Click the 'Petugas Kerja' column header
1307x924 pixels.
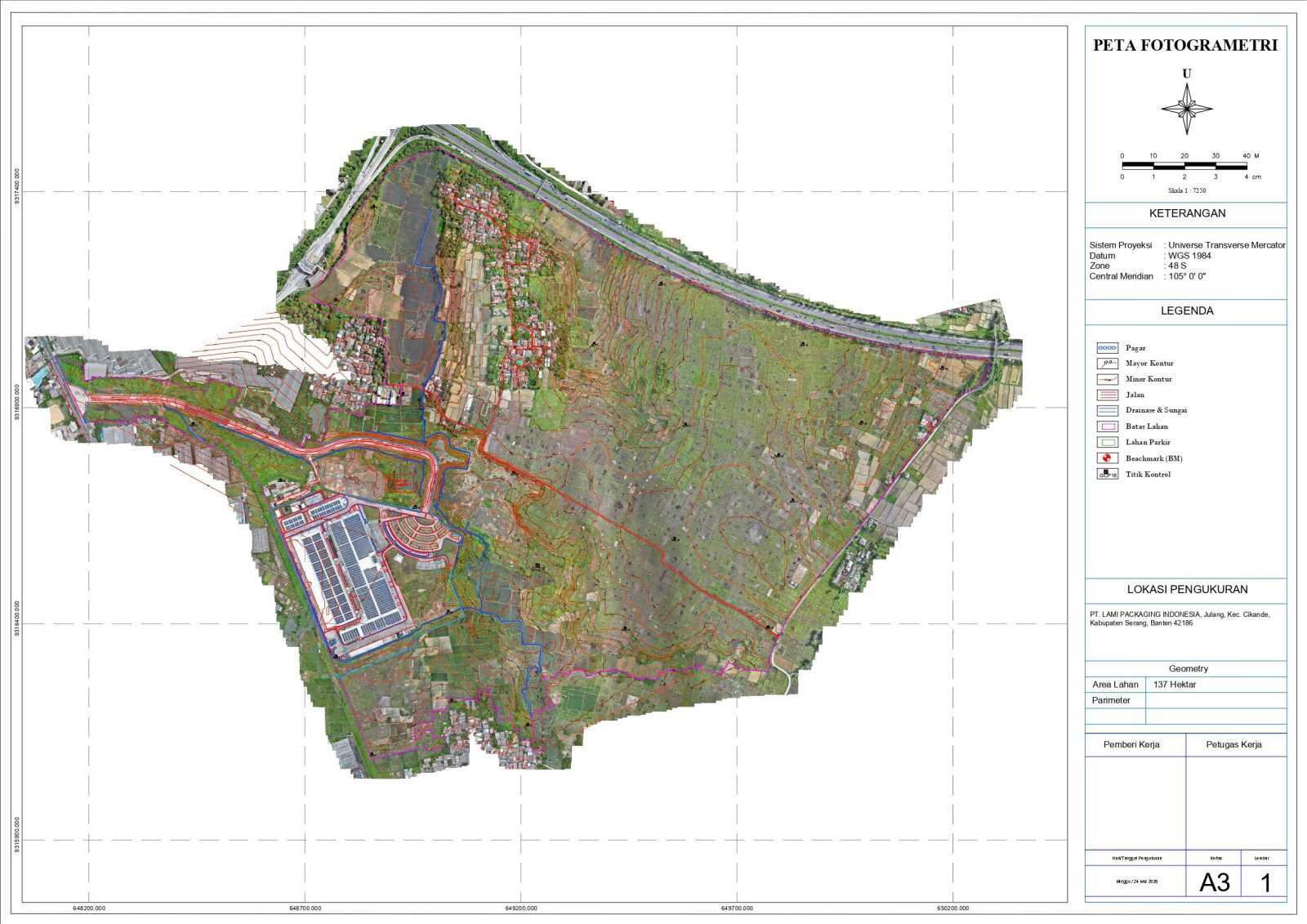pyautogui.click(x=1233, y=744)
